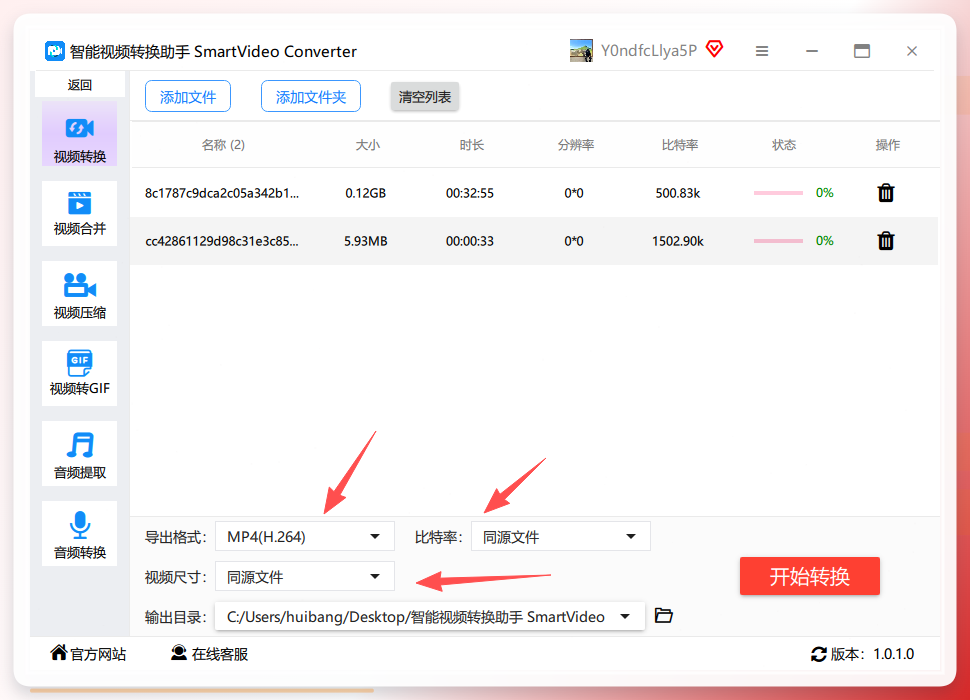Delete the cc42861129d98c31e3c85 file row

[x=886, y=241]
